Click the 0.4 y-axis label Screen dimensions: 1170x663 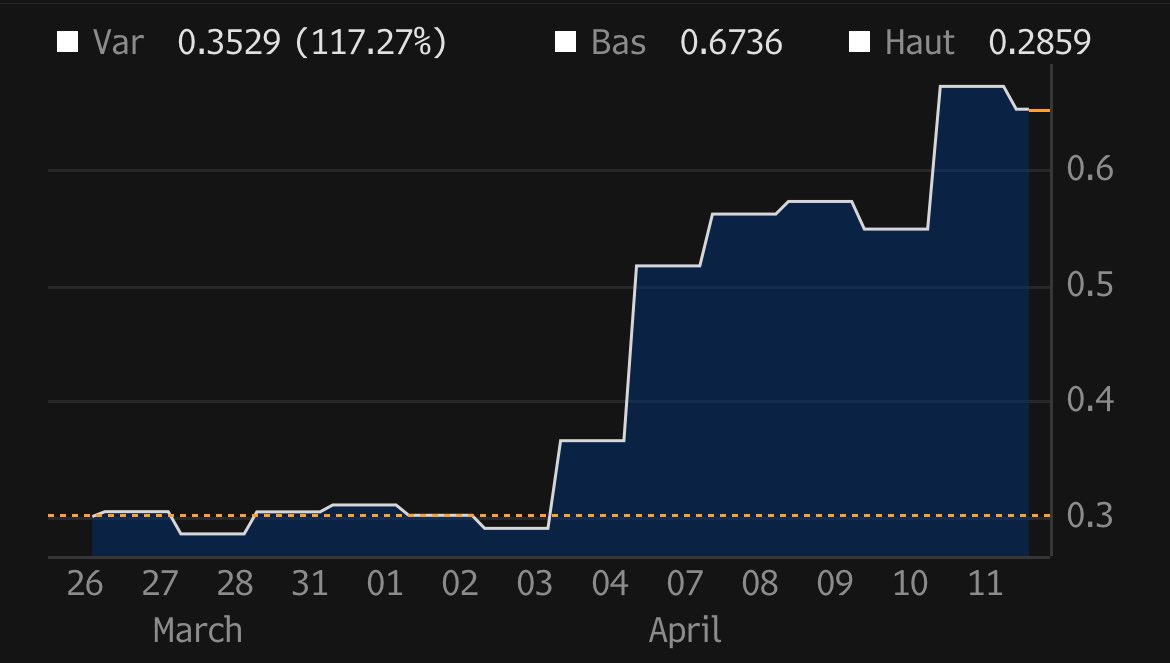pos(1090,400)
